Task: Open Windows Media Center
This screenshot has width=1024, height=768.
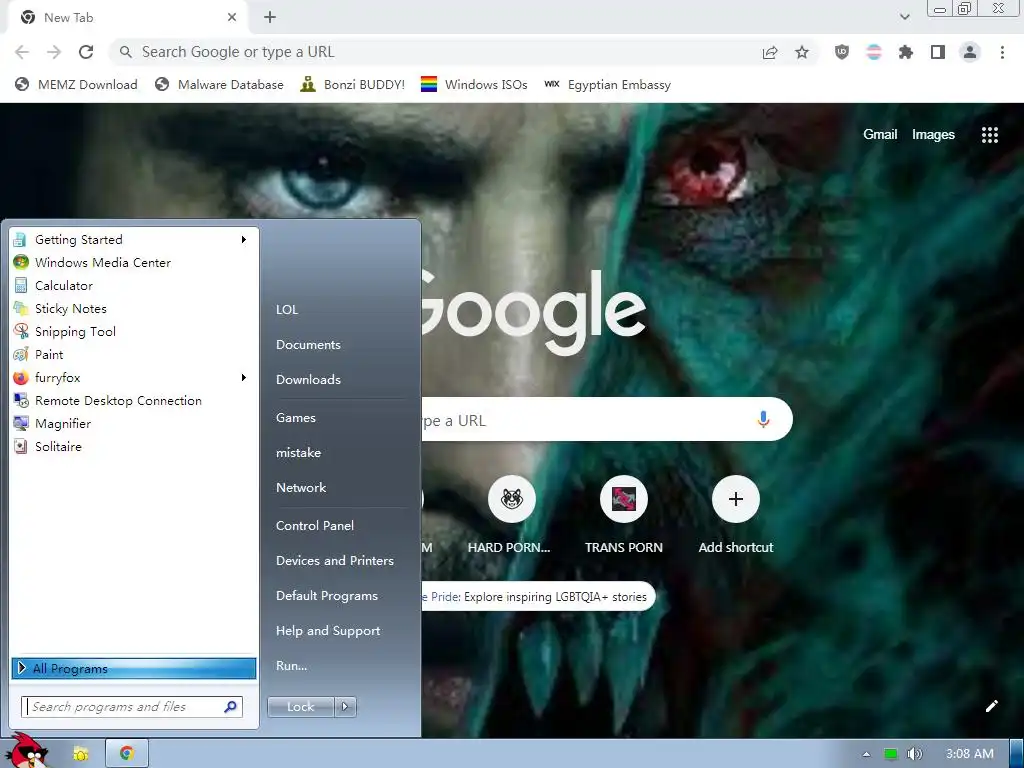Action: click(x=134, y=263)
